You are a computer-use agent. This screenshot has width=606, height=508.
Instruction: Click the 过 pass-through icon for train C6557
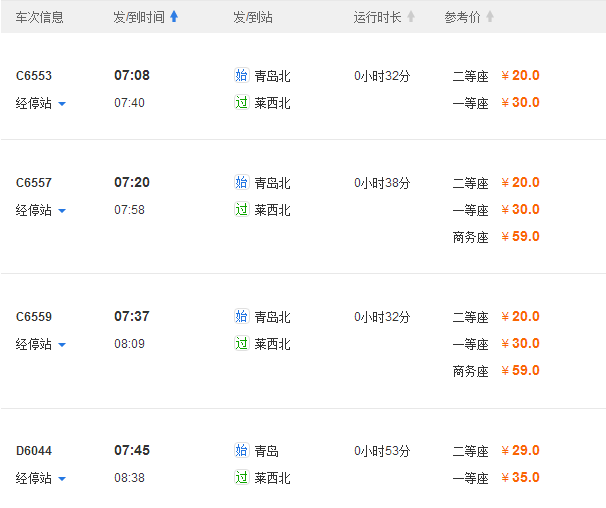(241, 209)
